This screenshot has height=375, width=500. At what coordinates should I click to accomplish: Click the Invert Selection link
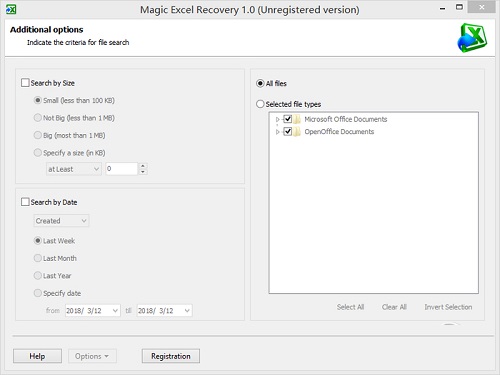448,307
